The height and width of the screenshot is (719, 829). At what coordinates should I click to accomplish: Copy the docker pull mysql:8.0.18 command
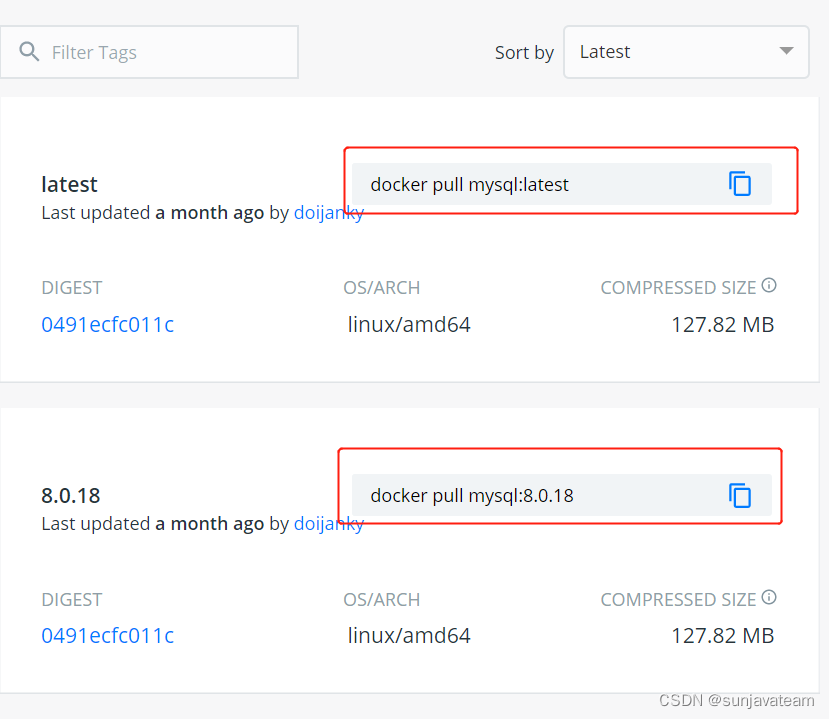coord(740,495)
